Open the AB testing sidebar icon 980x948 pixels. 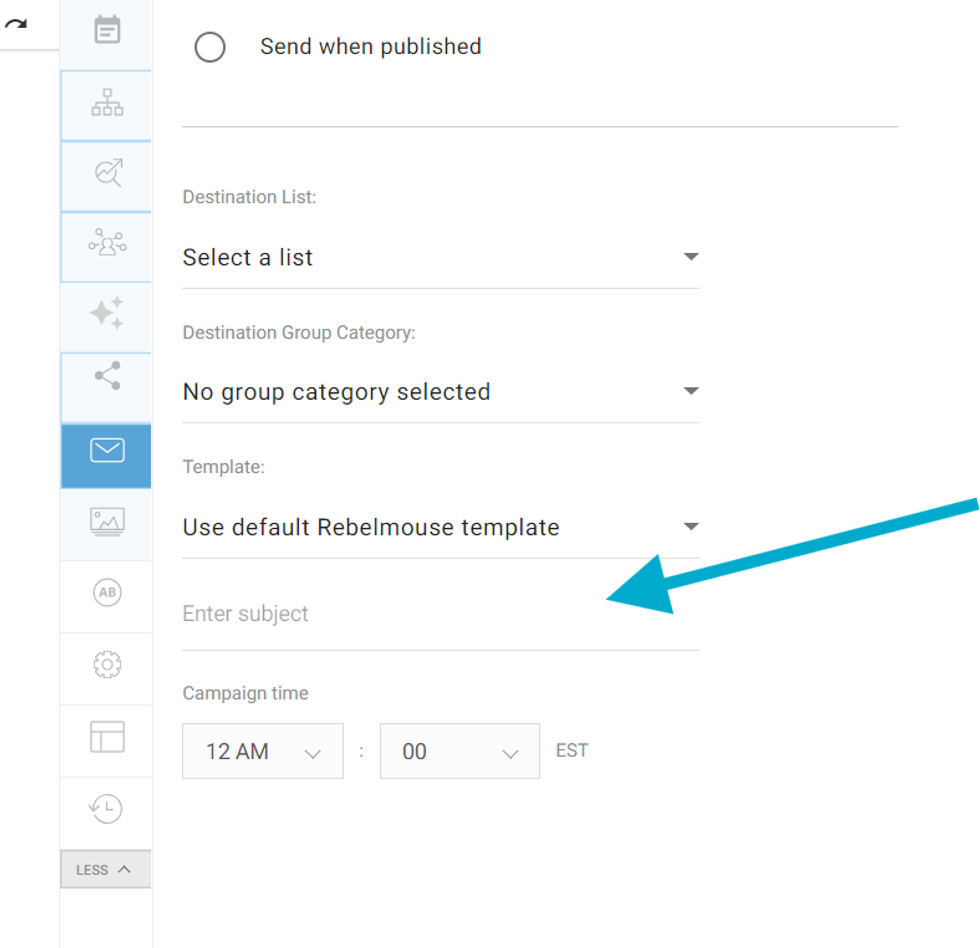(x=107, y=593)
